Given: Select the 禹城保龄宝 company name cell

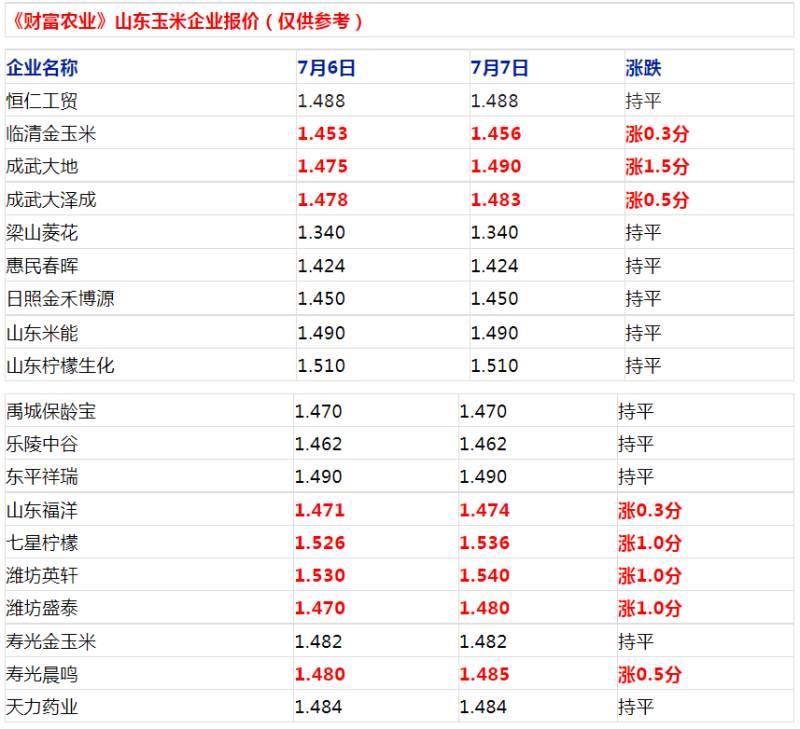Looking at the screenshot, I should (51, 411).
